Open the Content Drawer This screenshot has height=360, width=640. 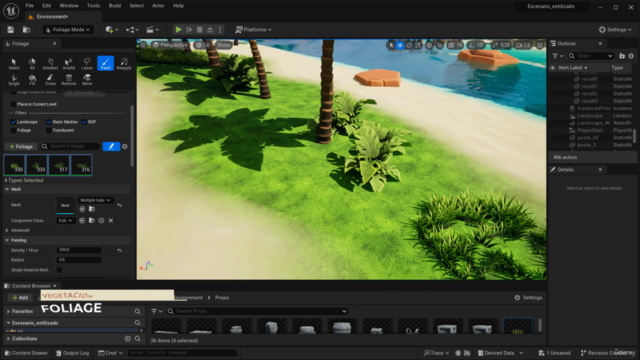(26, 353)
